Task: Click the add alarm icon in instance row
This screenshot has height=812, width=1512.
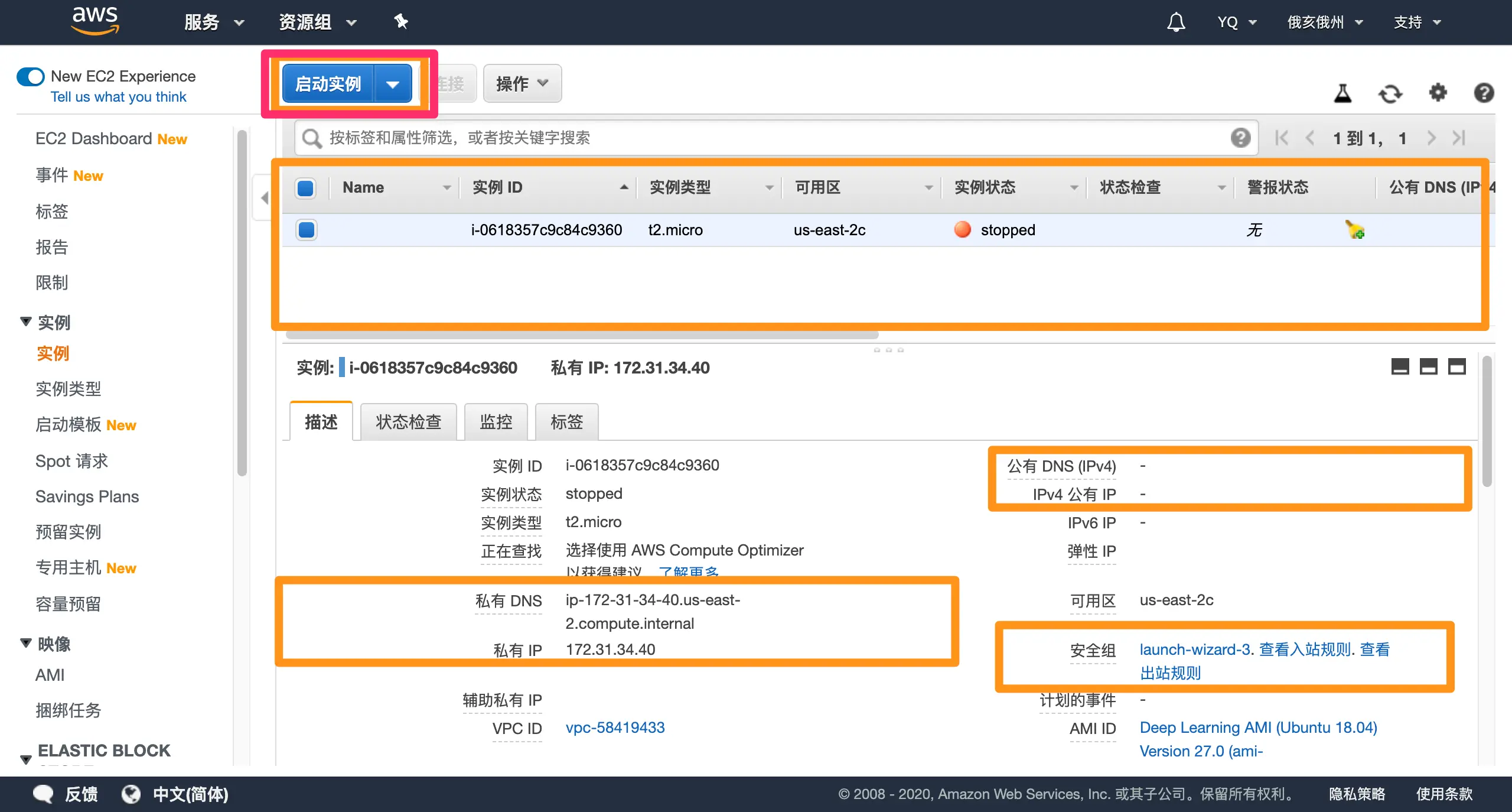Action: tap(1354, 229)
